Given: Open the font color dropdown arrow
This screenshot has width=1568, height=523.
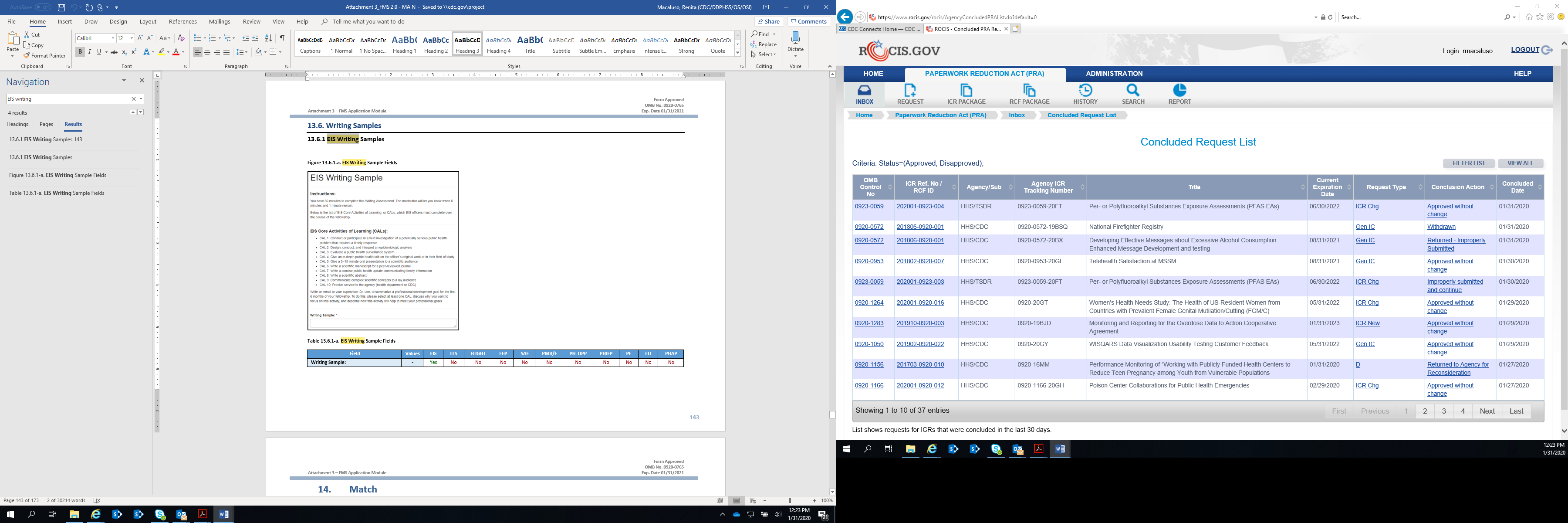Looking at the screenshot, I should 183,52.
